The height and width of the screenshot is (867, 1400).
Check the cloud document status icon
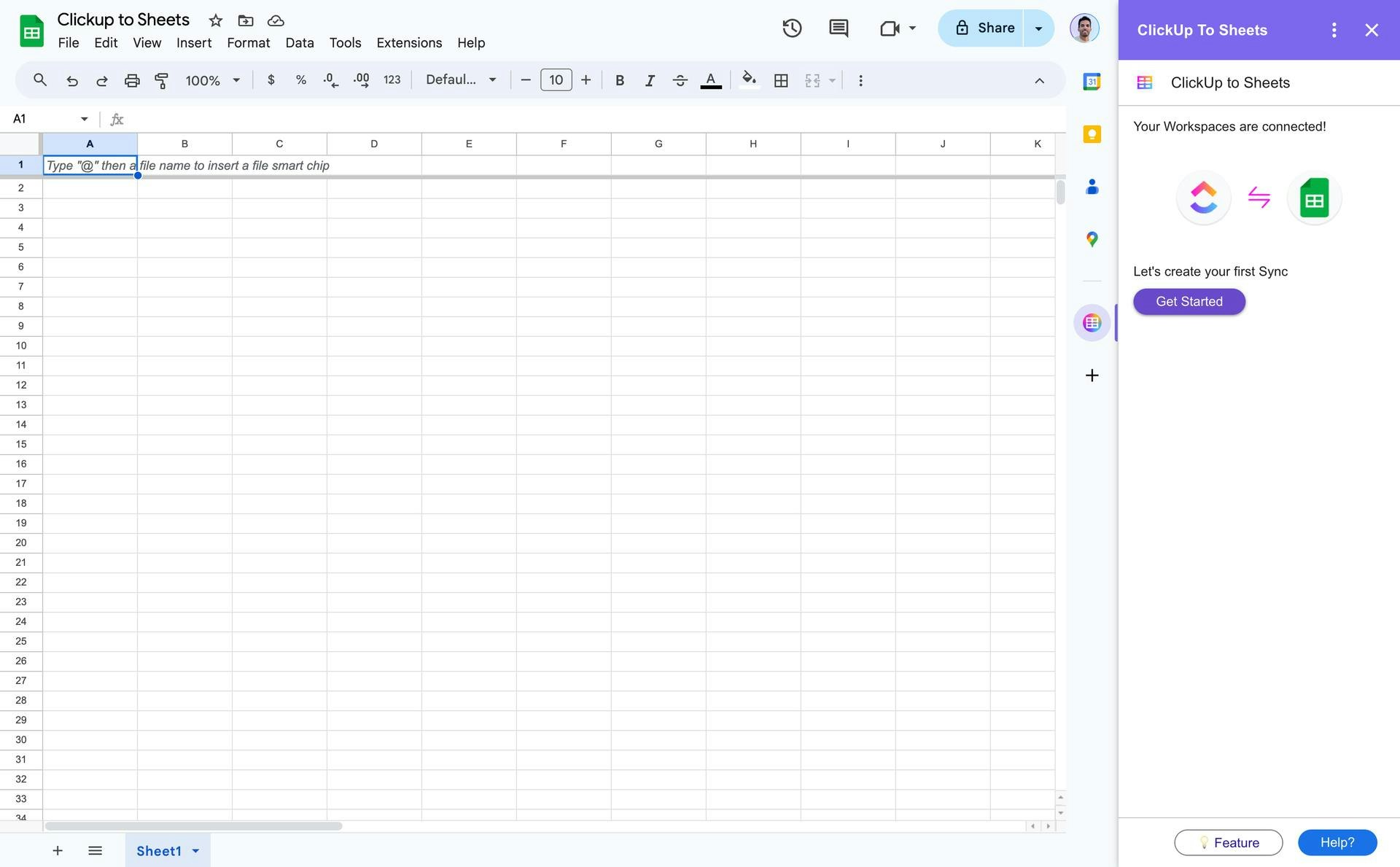point(276,20)
